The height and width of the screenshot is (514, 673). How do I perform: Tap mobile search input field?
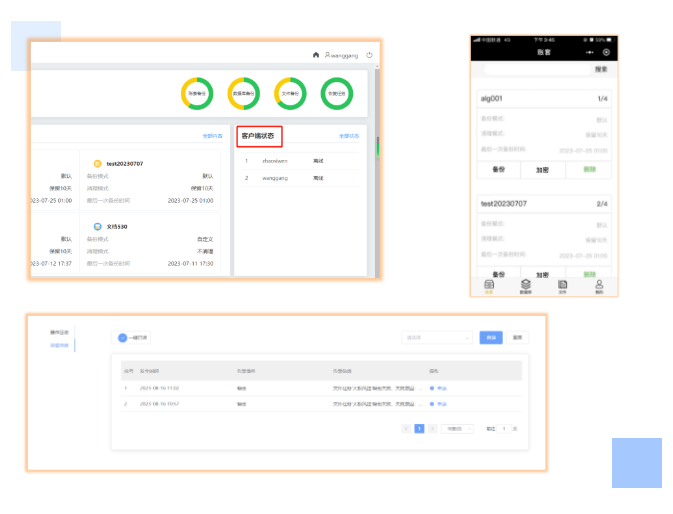click(x=537, y=69)
